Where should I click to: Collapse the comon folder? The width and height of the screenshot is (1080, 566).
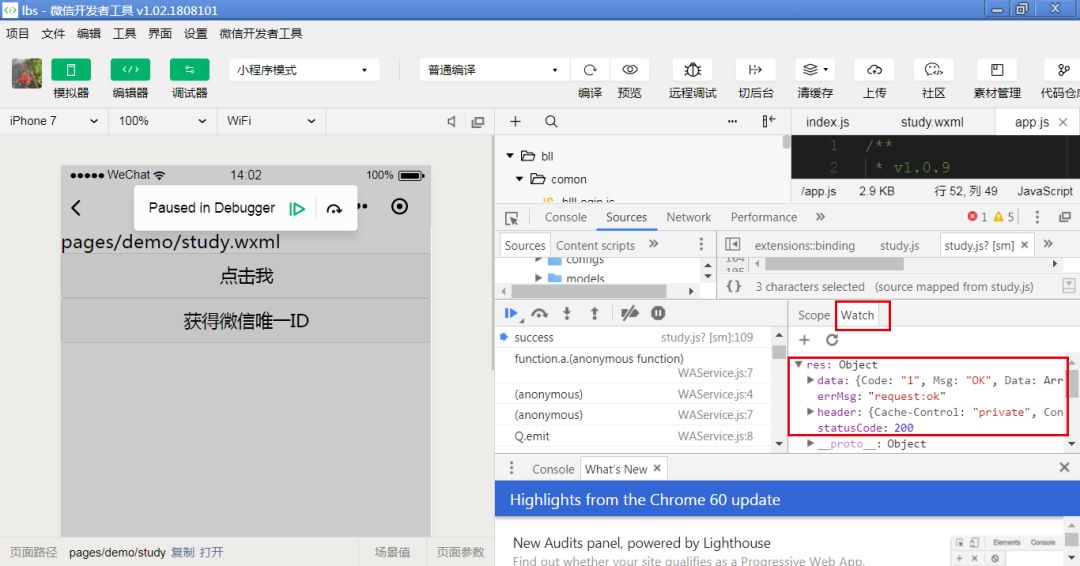[520, 179]
